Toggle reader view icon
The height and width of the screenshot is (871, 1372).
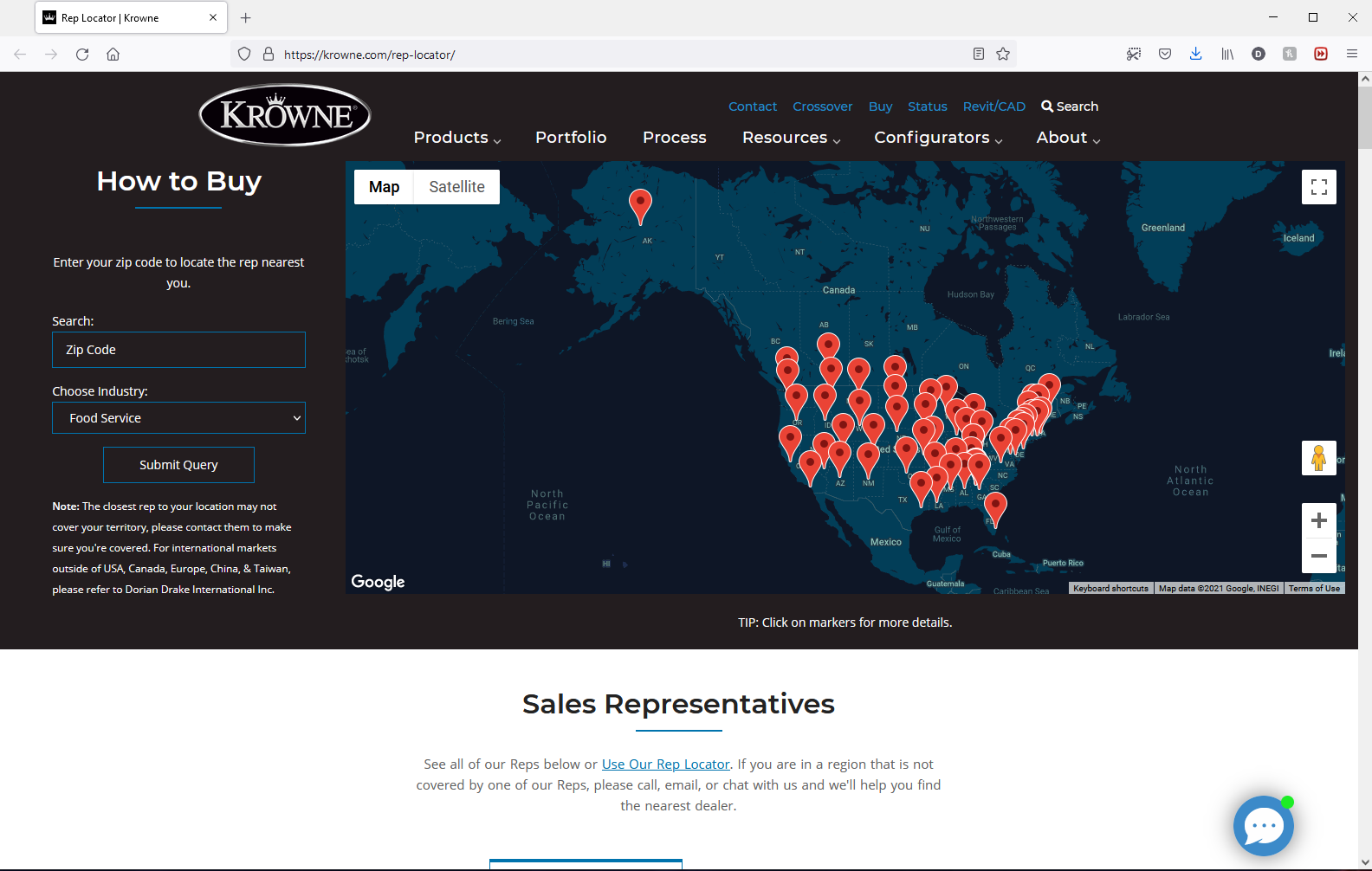[x=979, y=54]
